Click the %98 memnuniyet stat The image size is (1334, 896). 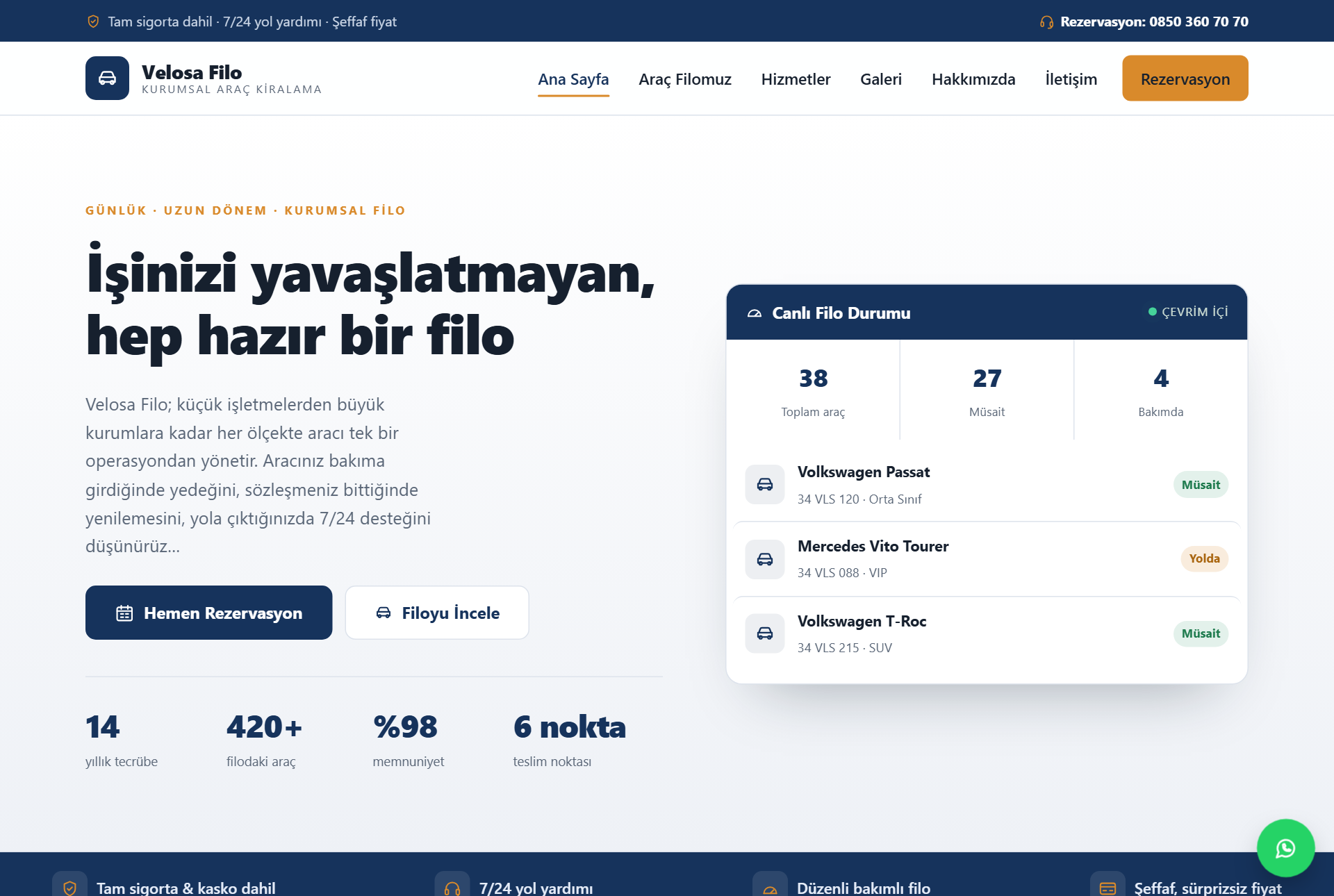tap(409, 740)
